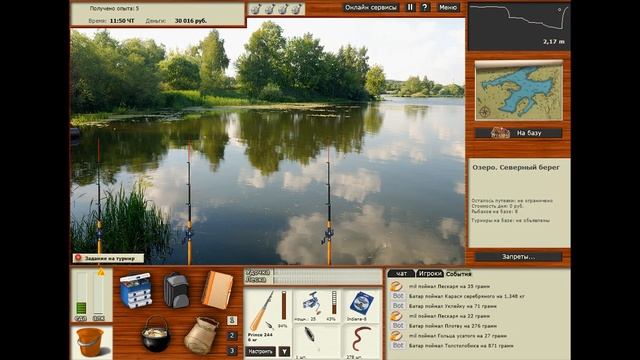Select the highlighted first rod slot
The width and height of the screenshot is (640, 360).
(x=232, y=320)
